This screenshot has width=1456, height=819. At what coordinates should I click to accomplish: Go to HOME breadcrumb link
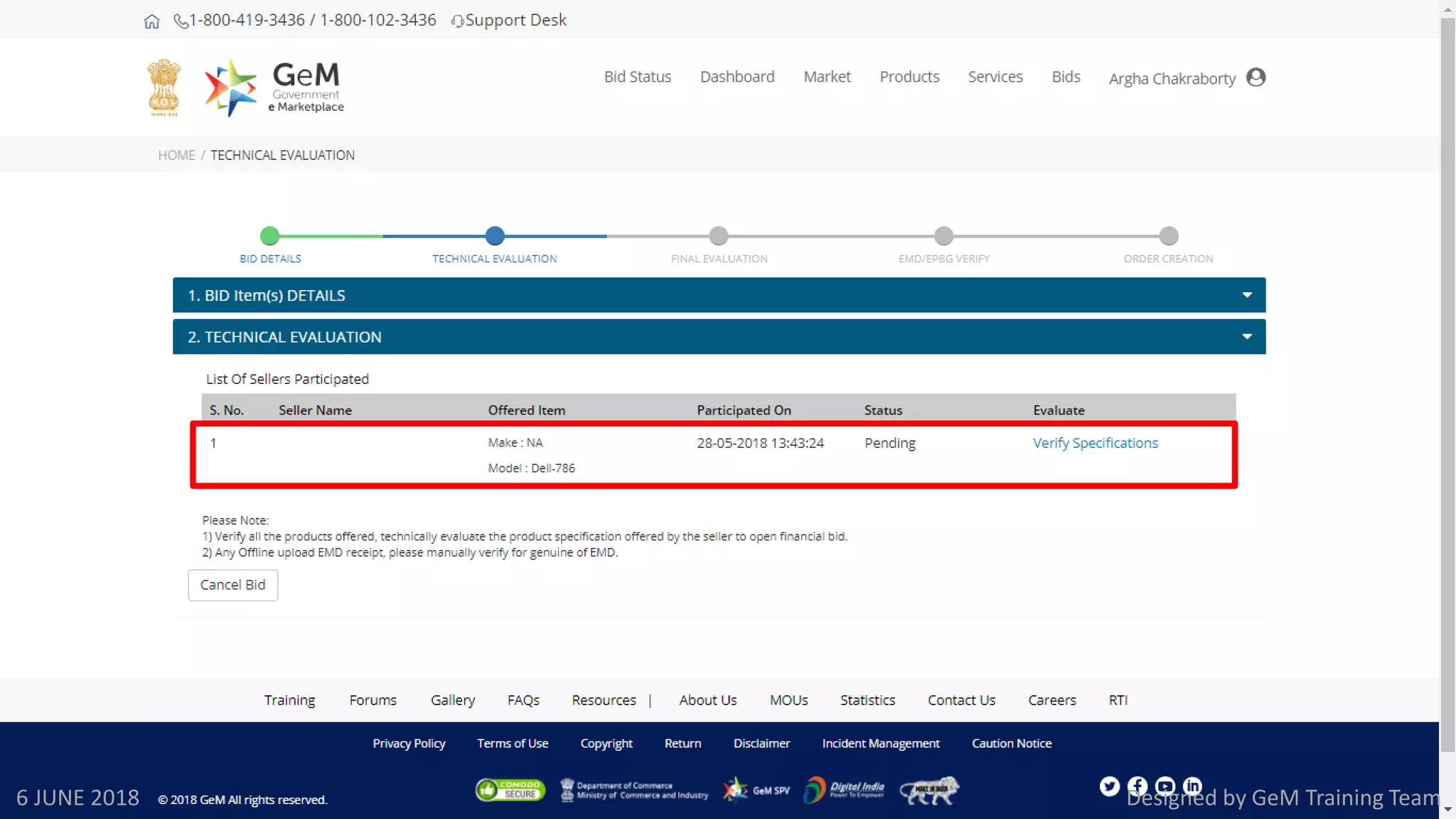pos(176,155)
